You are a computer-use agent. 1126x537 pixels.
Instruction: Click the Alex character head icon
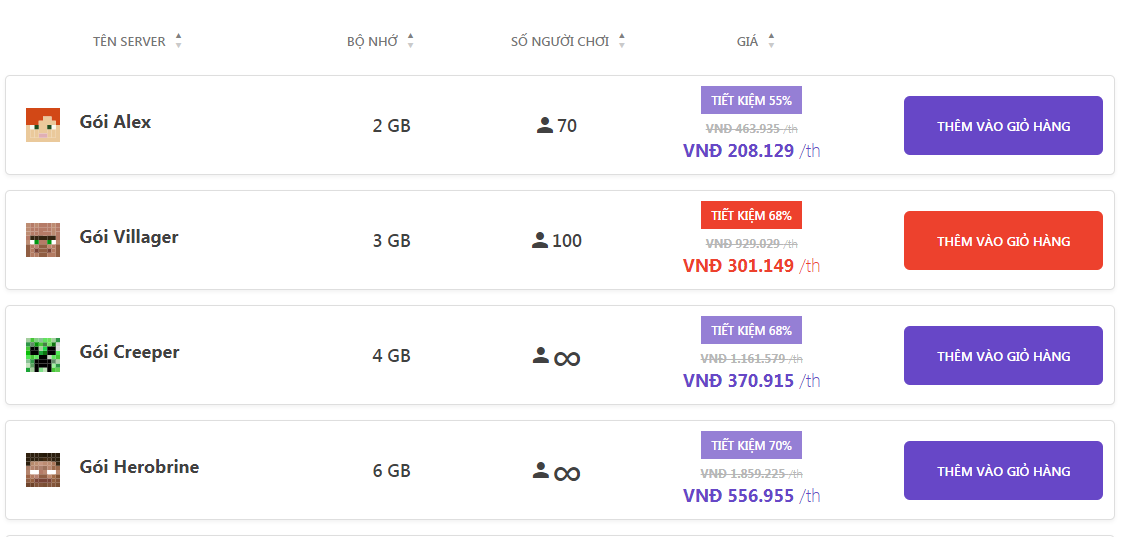point(43,125)
